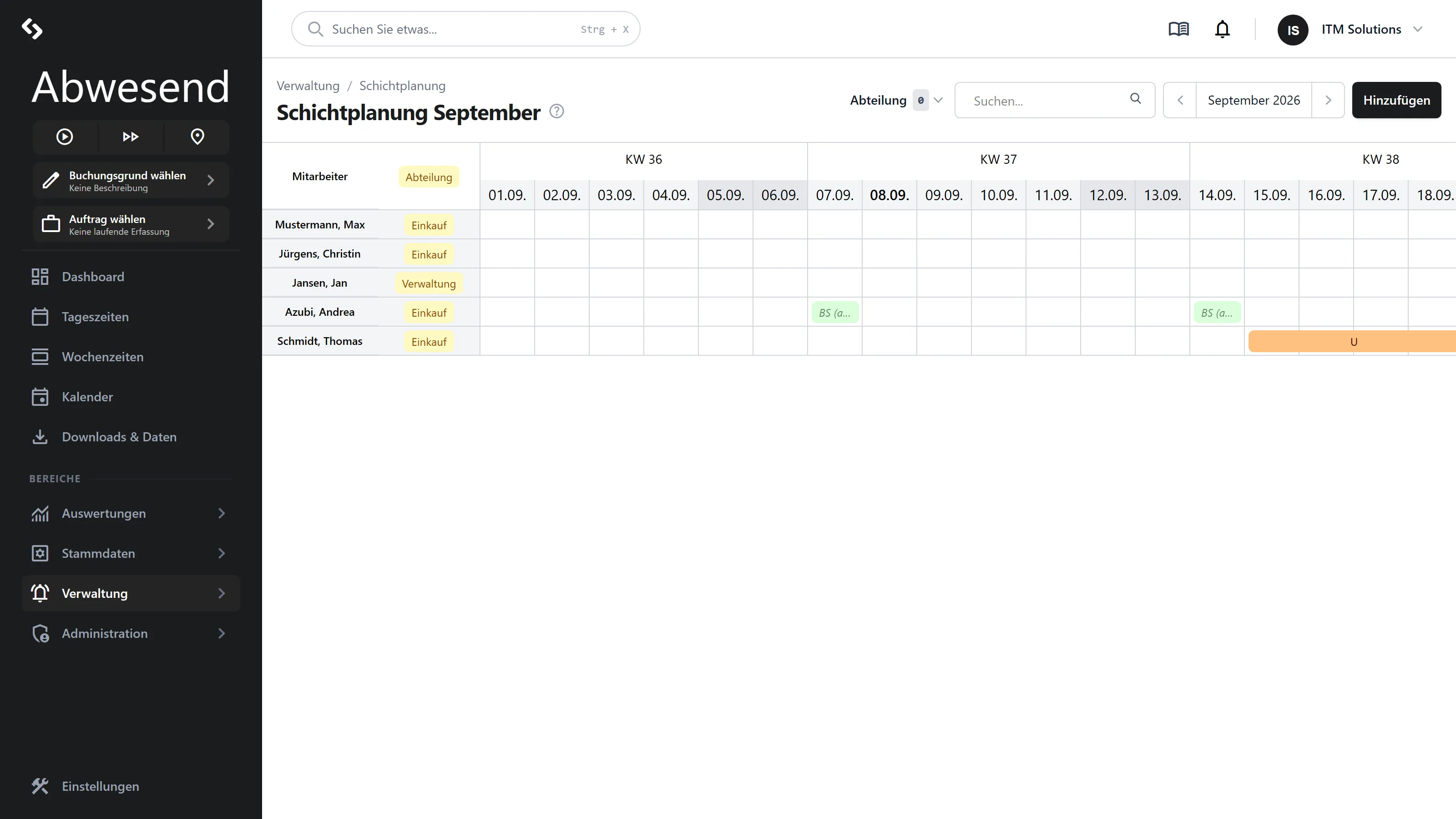Click the fast-forward icon in the sidebar
This screenshot has height=819, width=1456.
[131, 137]
